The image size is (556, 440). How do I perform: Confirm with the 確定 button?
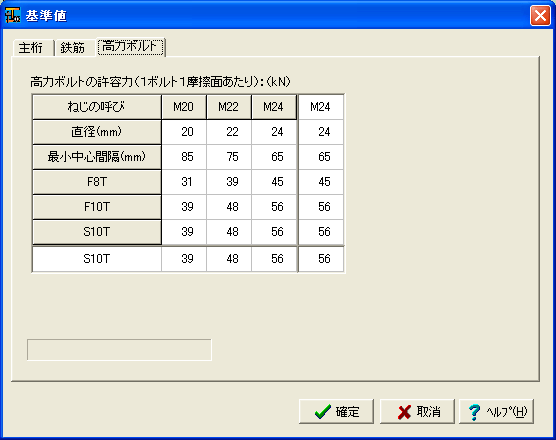336,412
